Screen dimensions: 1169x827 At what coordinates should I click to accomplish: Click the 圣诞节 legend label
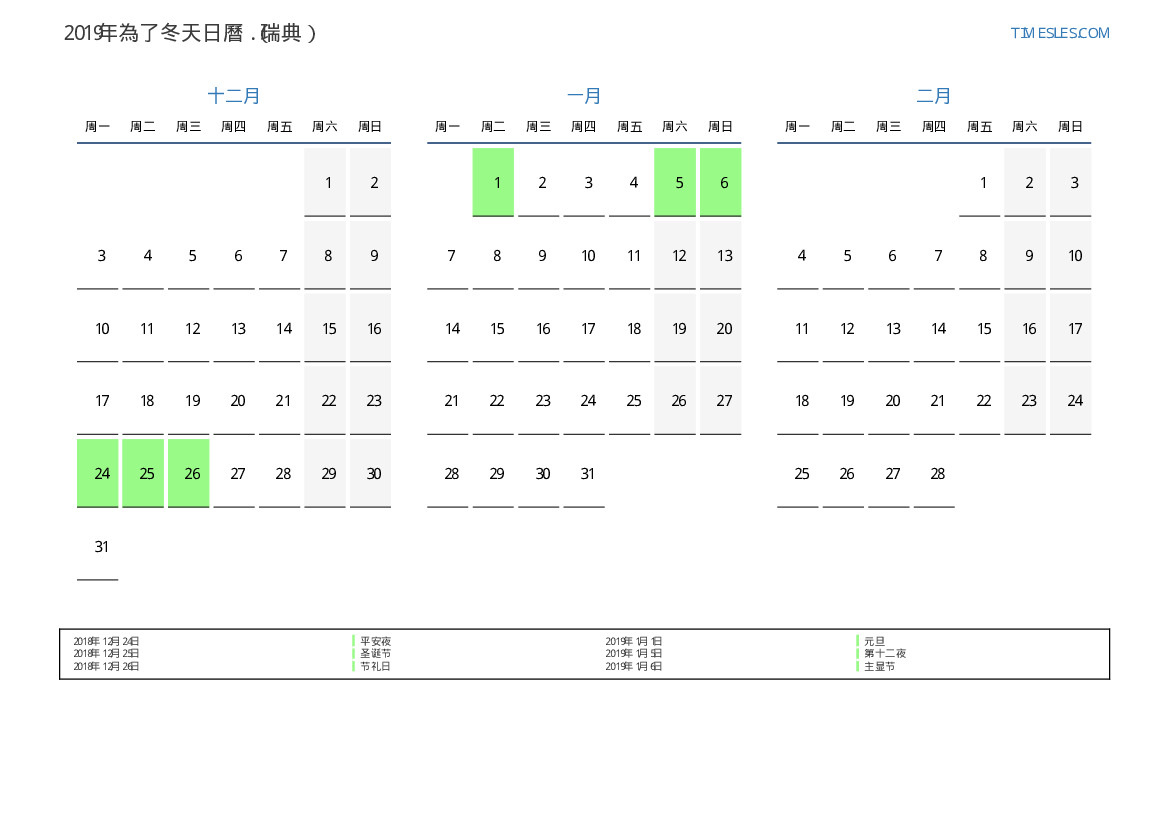[375, 653]
